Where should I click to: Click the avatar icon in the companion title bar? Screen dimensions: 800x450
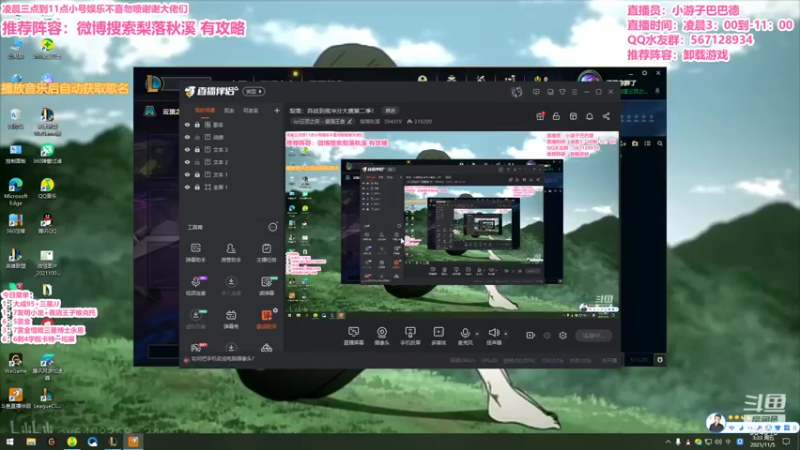tap(517, 92)
